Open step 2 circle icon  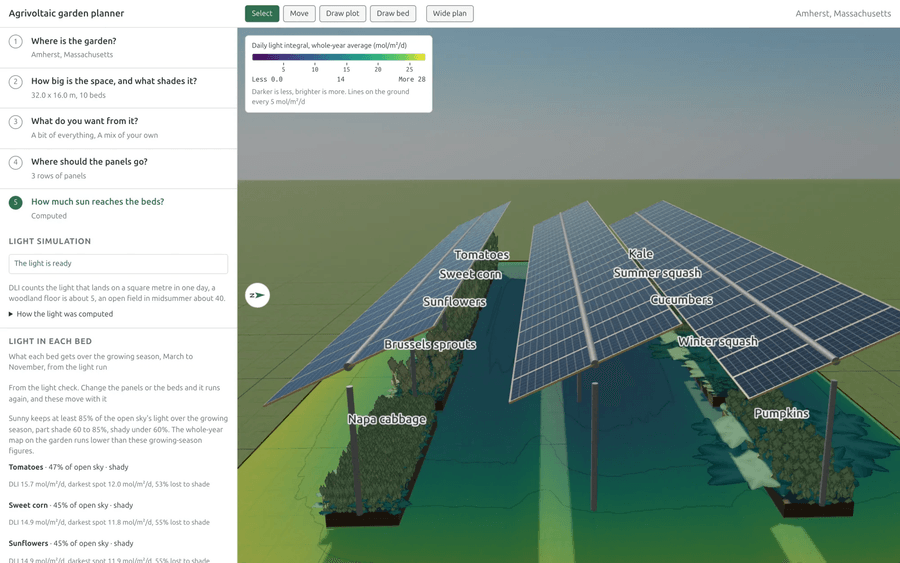pyautogui.click(x=15, y=81)
